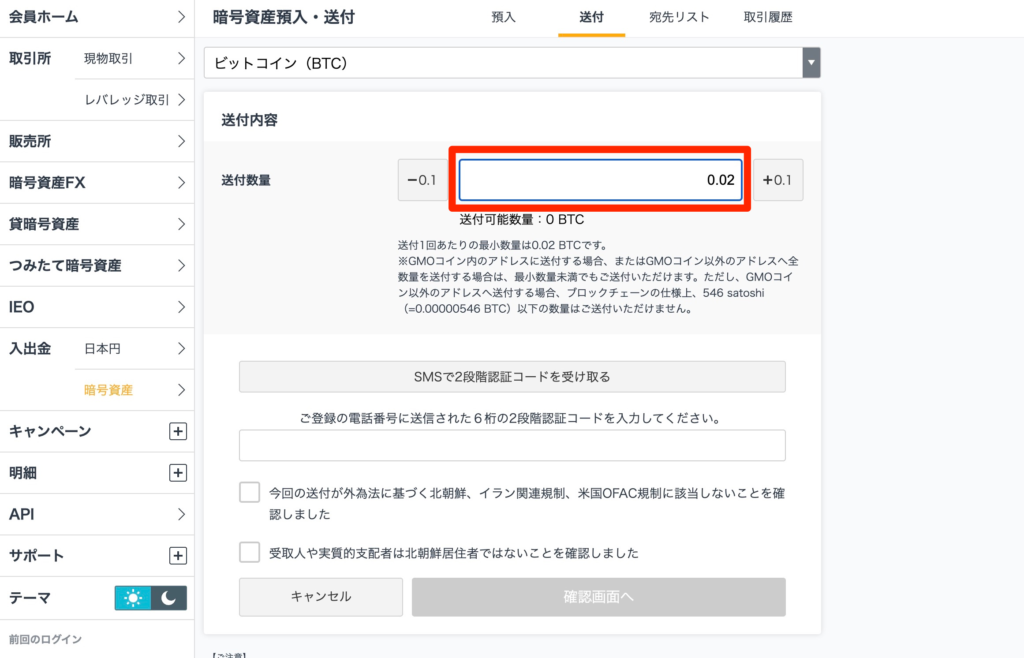This screenshot has height=658, width=1024.
Task: Expand the サポート sidebar section
Action: [178, 555]
